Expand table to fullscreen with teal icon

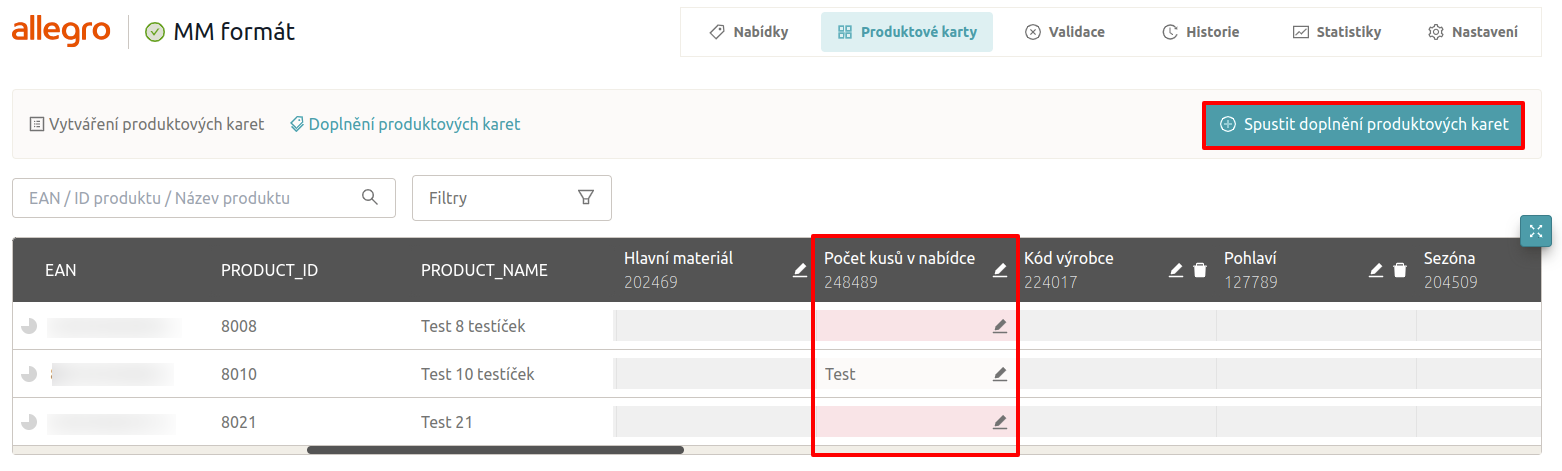1535,231
